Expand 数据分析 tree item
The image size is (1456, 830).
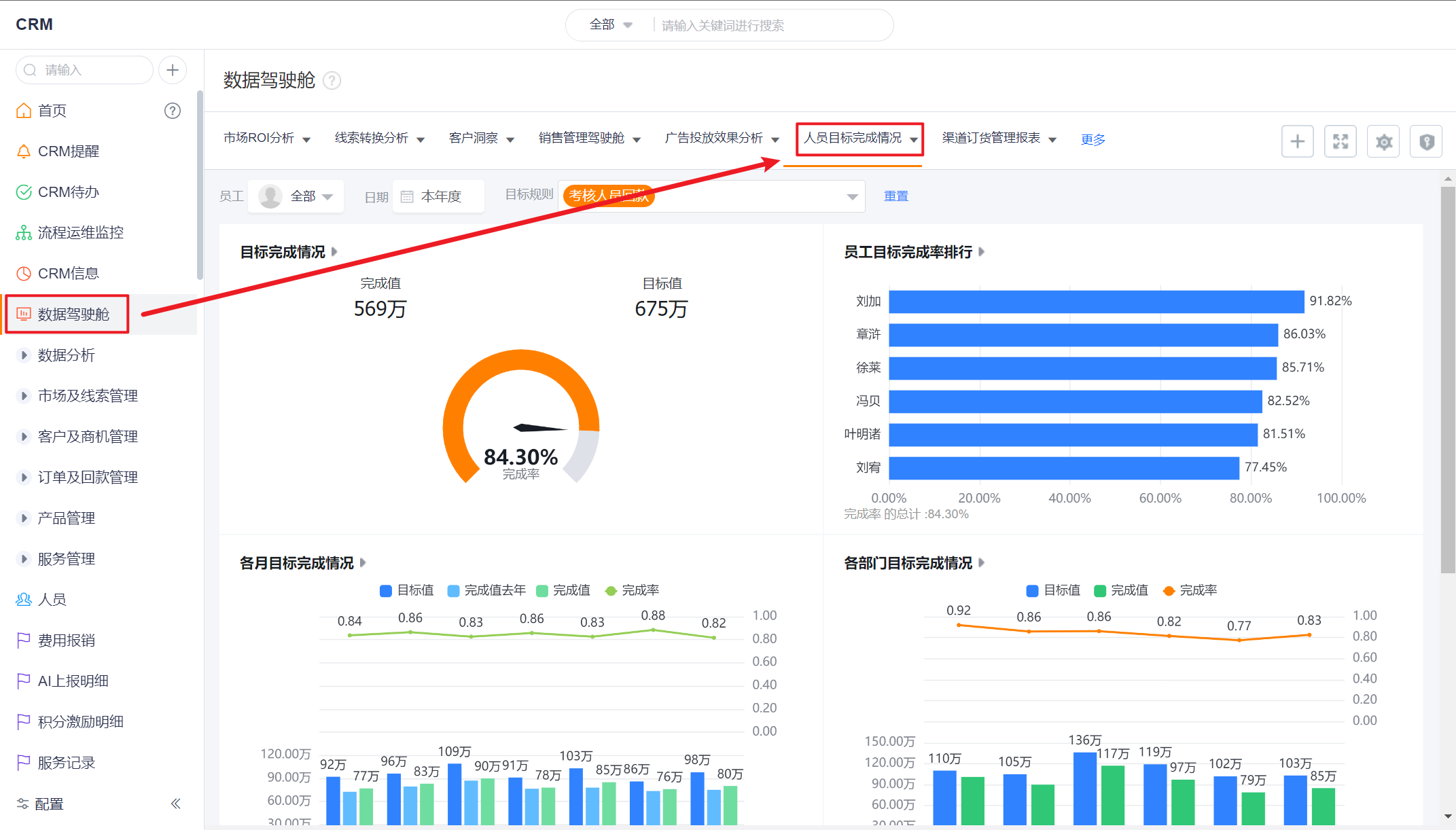[24, 355]
